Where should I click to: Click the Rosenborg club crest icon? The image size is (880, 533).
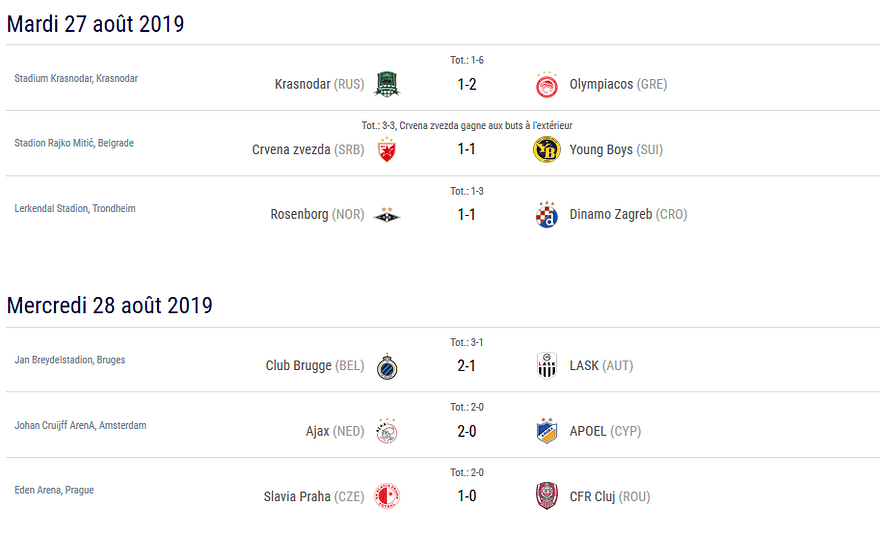(386, 215)
